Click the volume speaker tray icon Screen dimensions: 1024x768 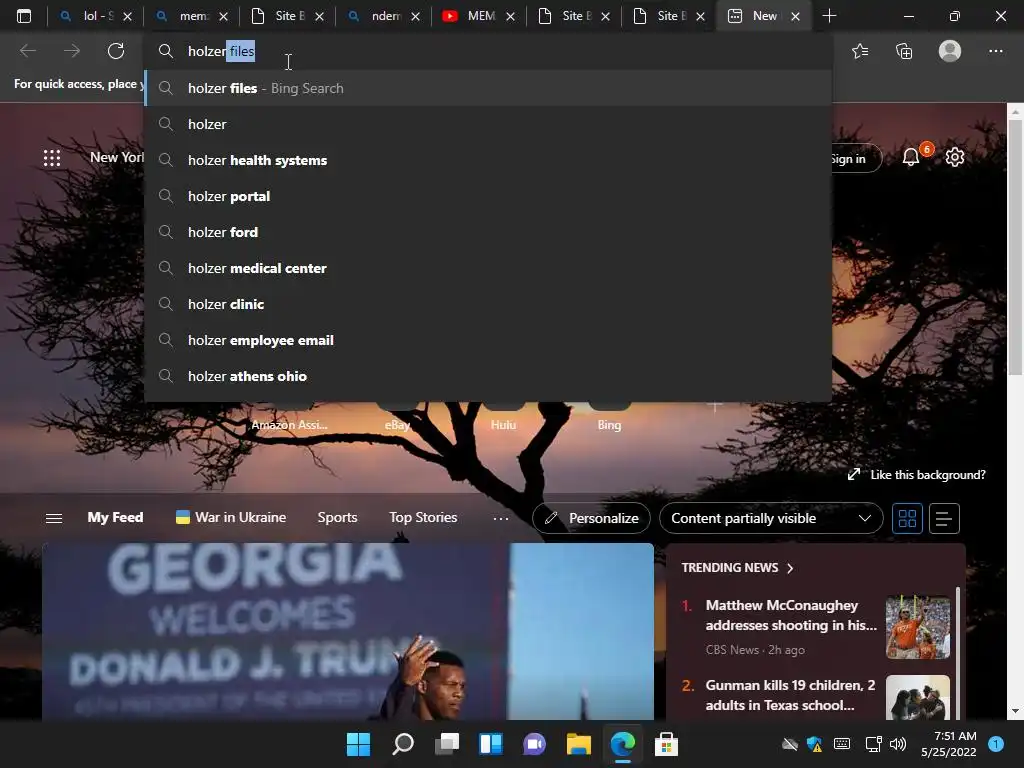coord(898,744)
